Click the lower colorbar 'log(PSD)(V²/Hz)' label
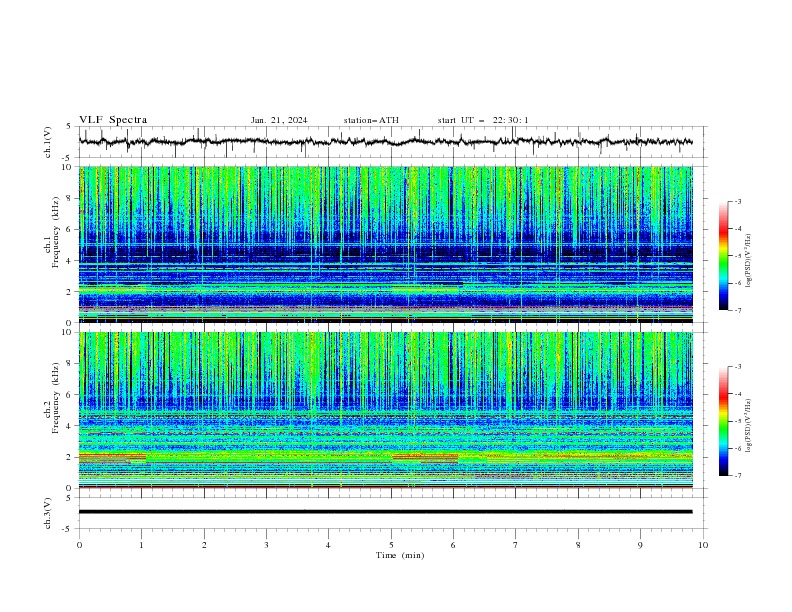Screen dimensions: 792x612 coord(749,425)
